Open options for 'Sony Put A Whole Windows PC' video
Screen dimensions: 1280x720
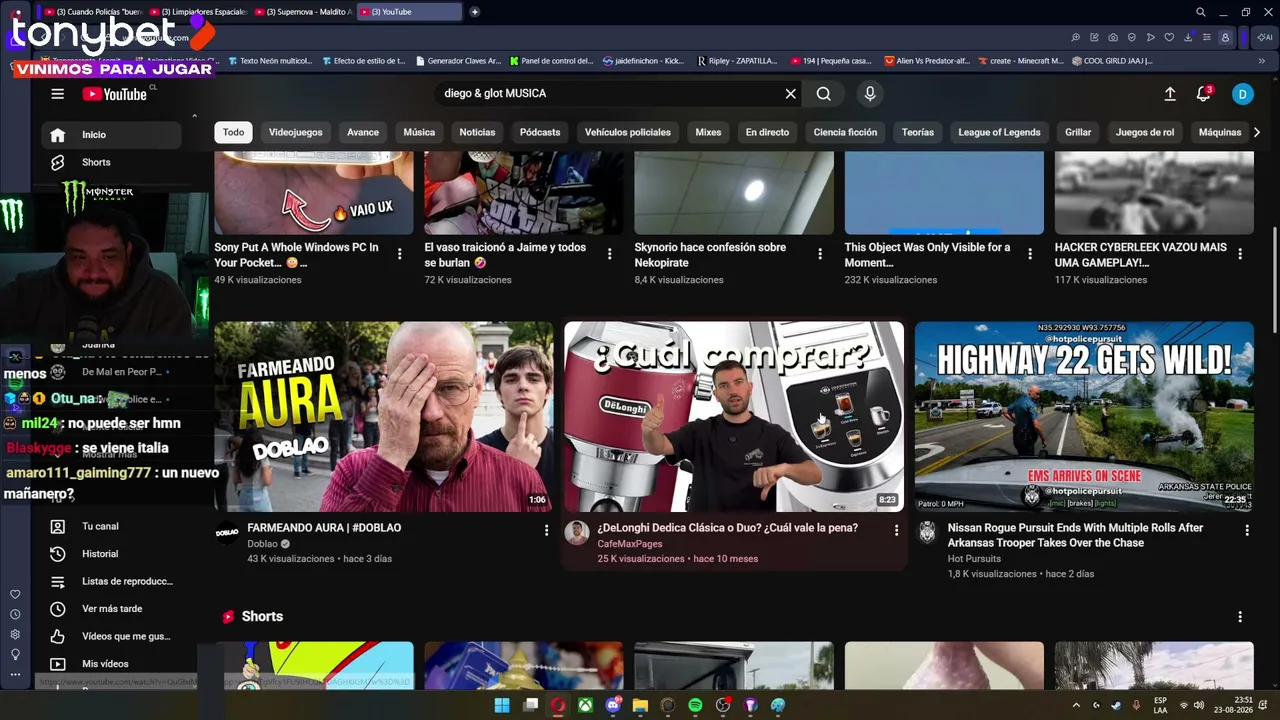point(400,254)
